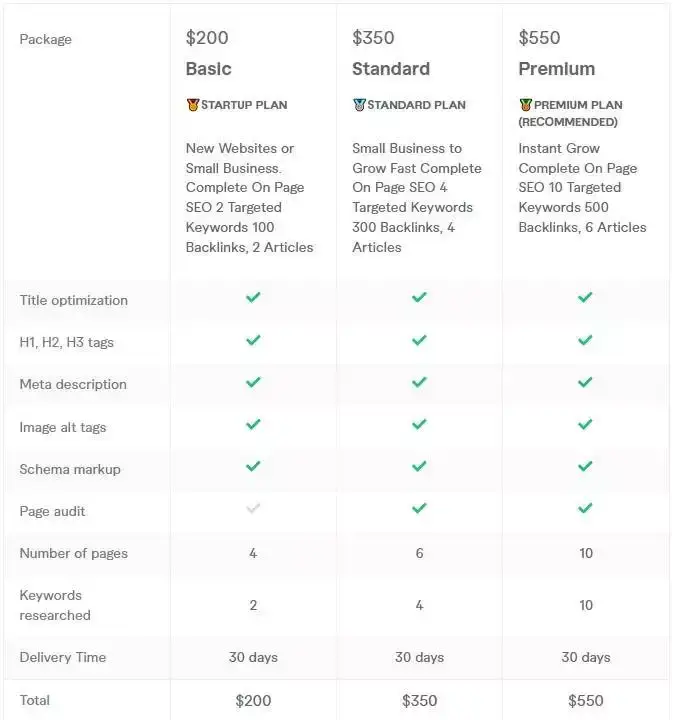Click the grayed-out Page audit checkmark for Basic
The width and height of the screenshot is (673, 720).
[x=253, y=508]
